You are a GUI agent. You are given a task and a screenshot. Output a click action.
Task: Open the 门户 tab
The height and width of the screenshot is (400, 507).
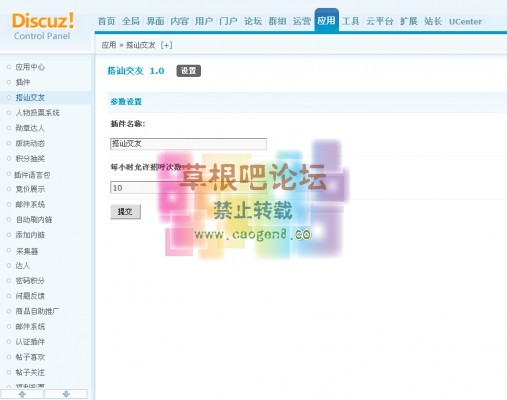click(228, 21)
